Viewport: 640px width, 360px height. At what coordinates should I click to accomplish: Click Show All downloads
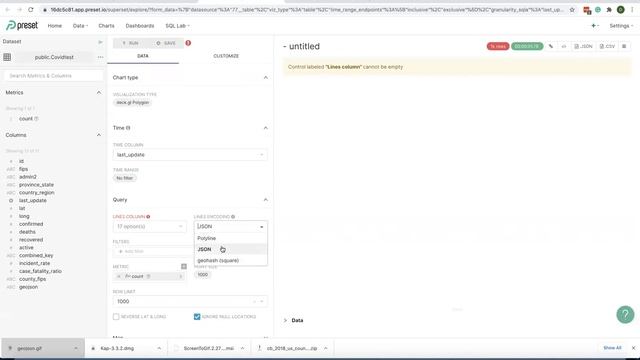tap(612, 348)
